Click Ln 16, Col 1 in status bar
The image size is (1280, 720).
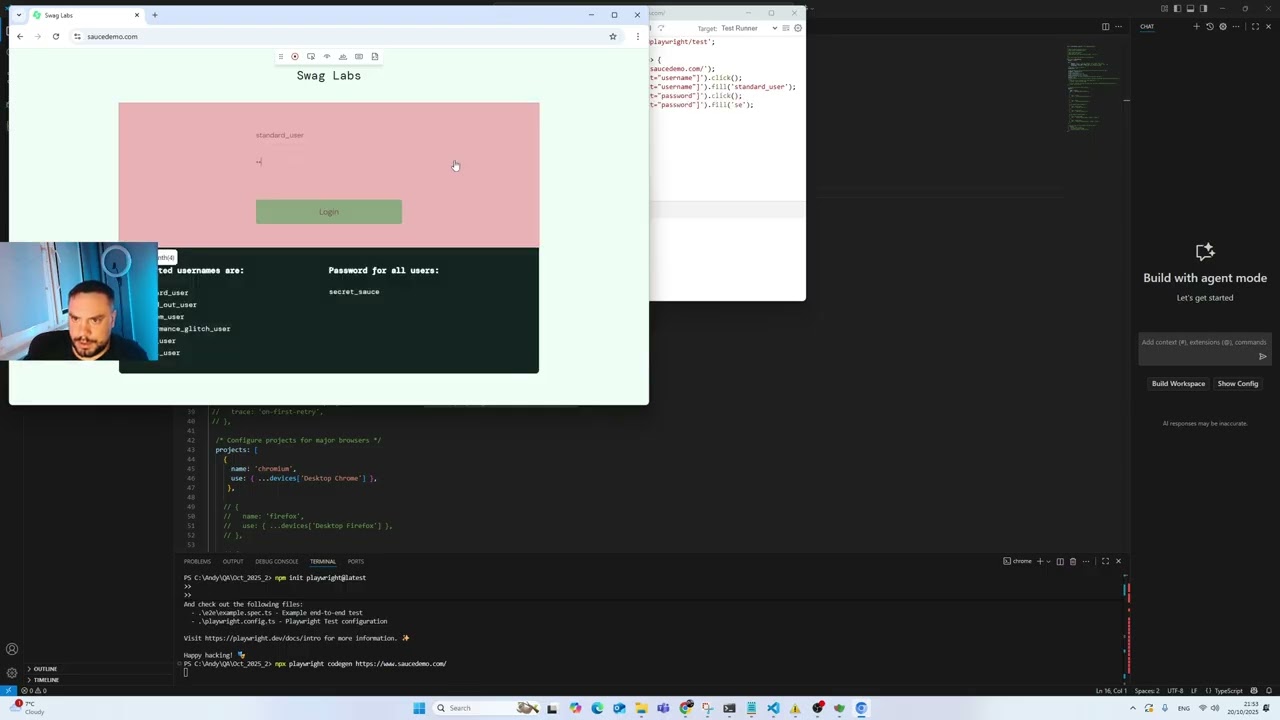1111,691
